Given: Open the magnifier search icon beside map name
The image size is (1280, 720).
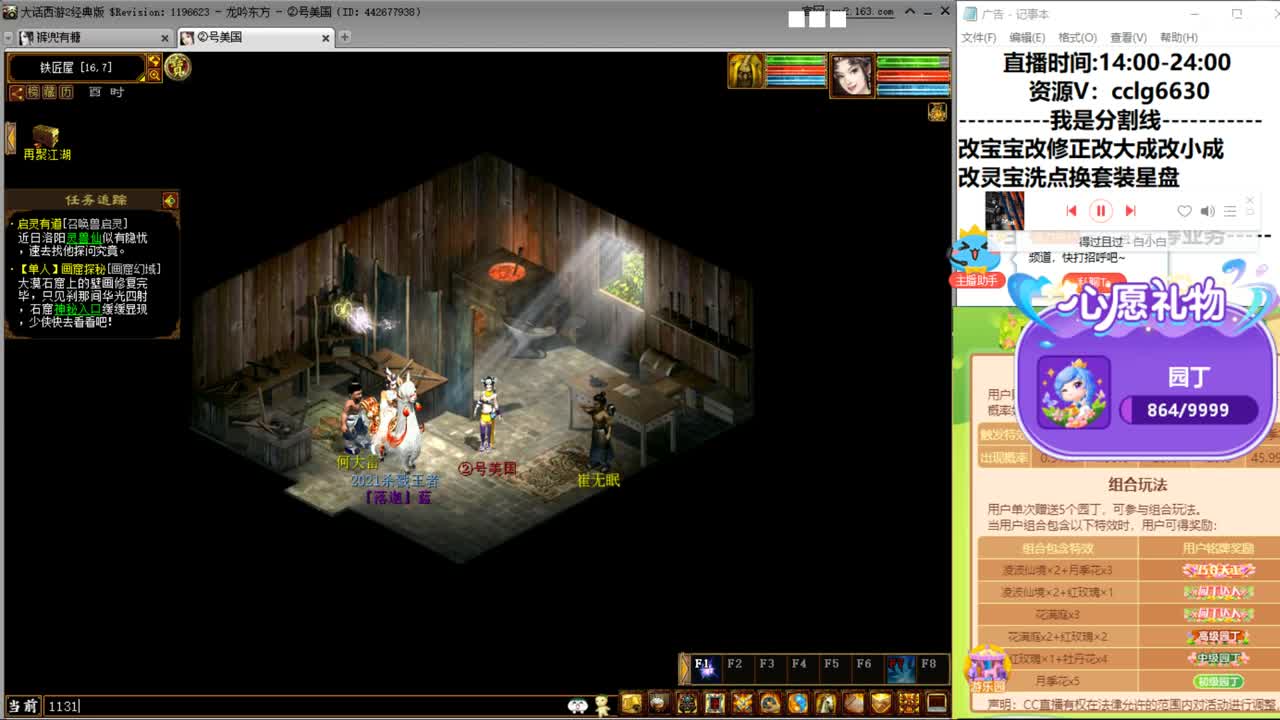Looking at the screenshot, I should tap(154, 75).
